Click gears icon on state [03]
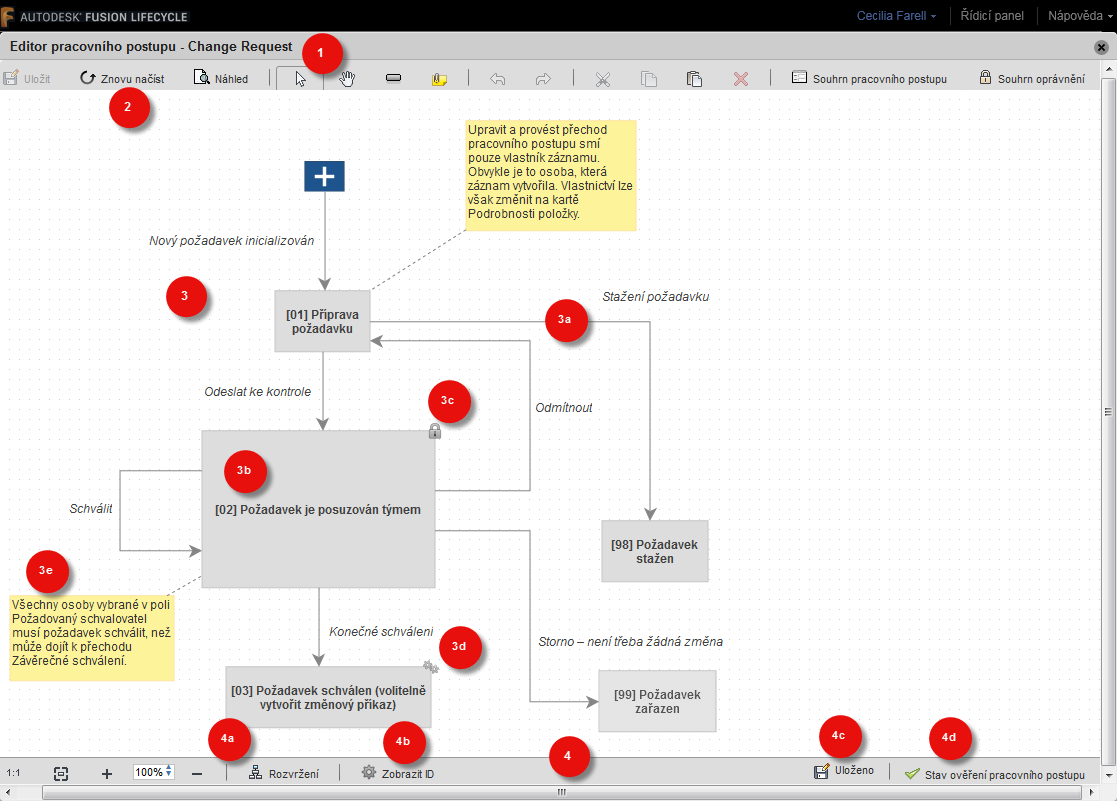This screenshot has width=1117, height=801. point(430,667)
